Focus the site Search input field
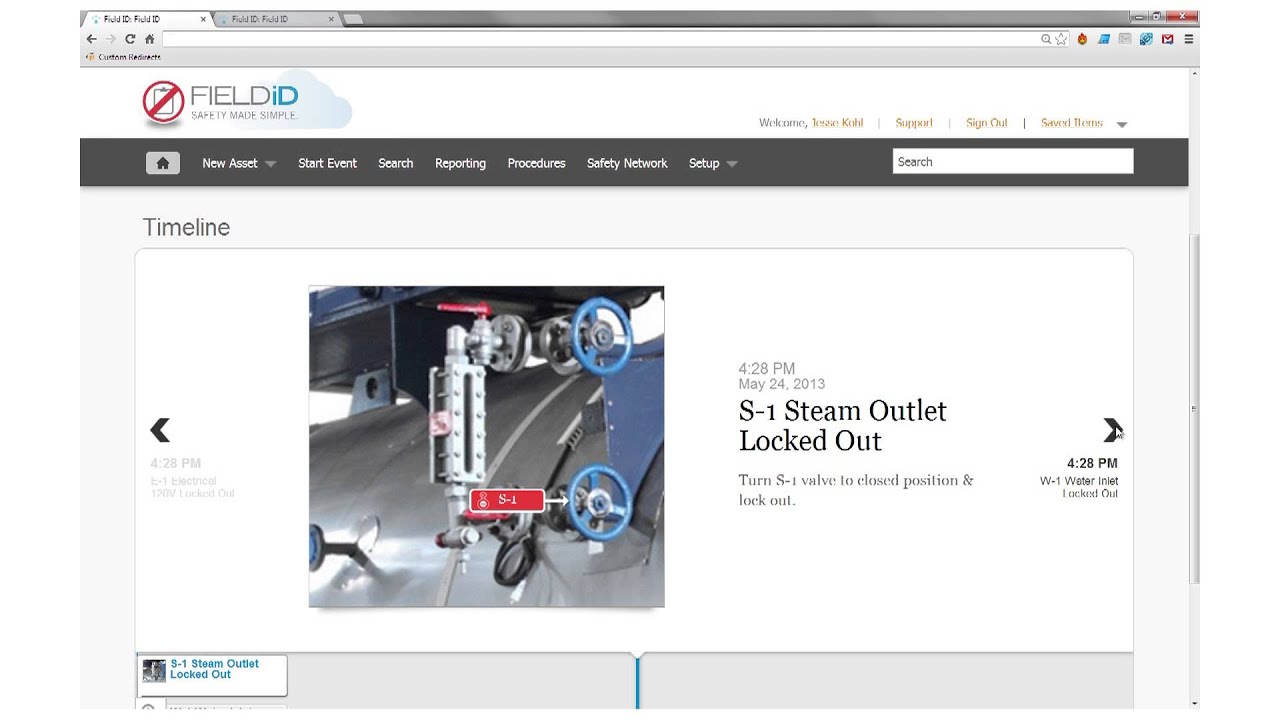 [1013, 161]
